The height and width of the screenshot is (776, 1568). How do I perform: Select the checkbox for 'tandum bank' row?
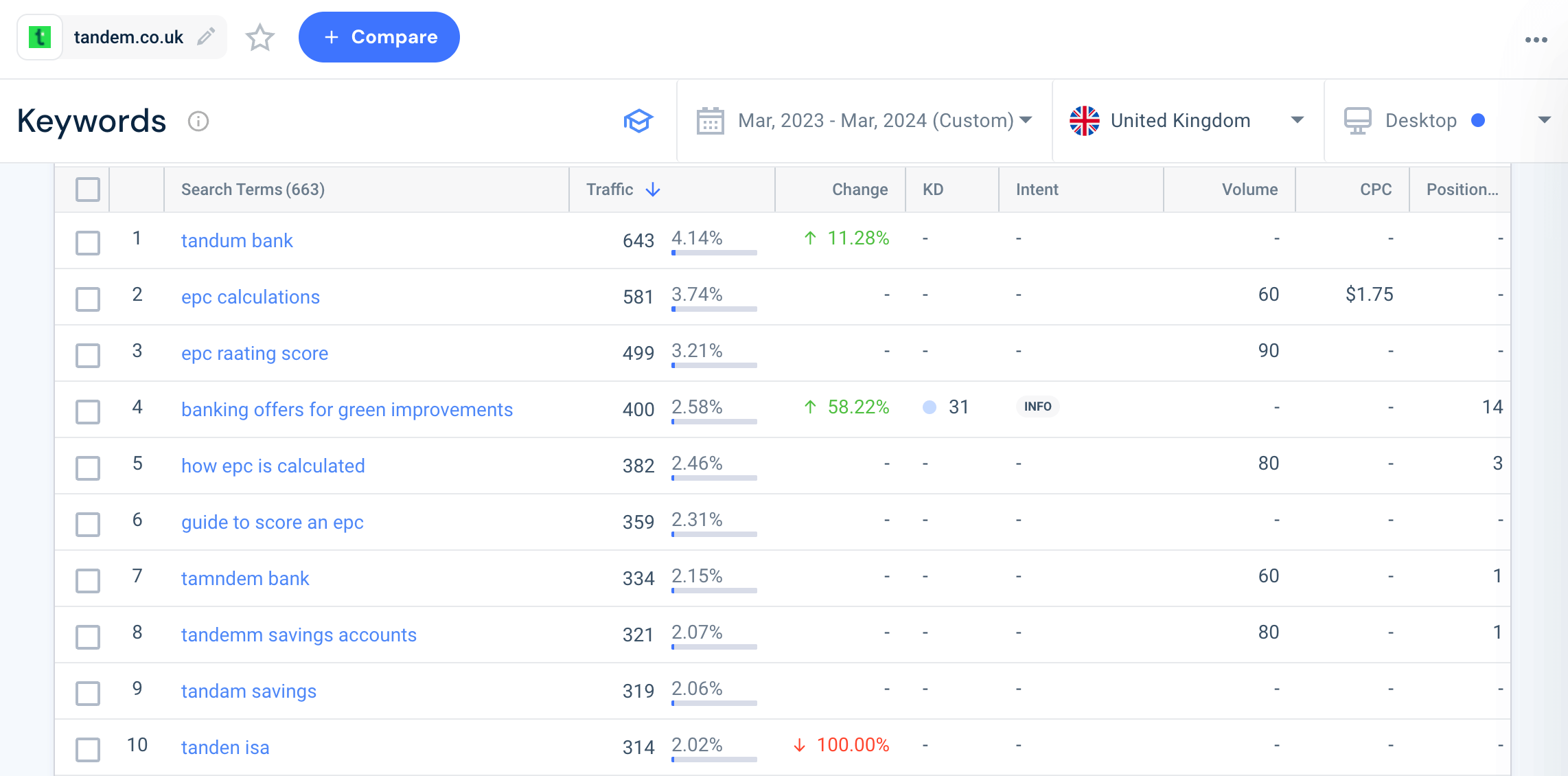(87, 242)
